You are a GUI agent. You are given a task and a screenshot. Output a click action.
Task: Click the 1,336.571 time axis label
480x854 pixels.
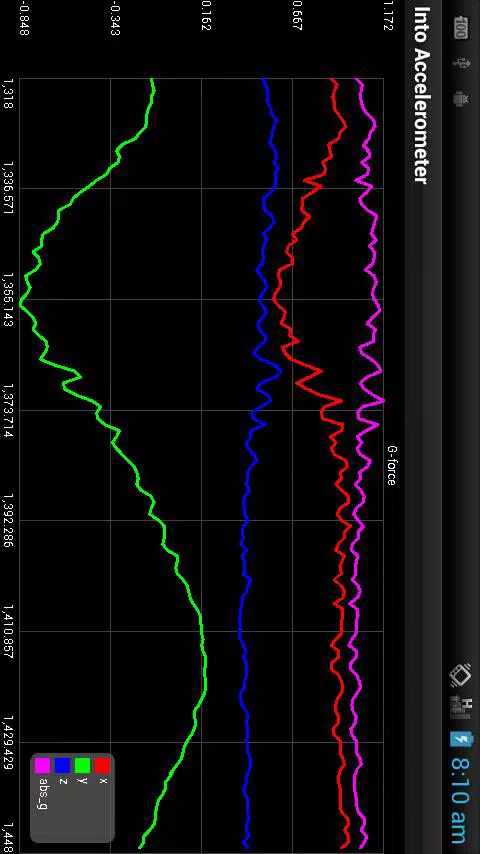(8, 189)
